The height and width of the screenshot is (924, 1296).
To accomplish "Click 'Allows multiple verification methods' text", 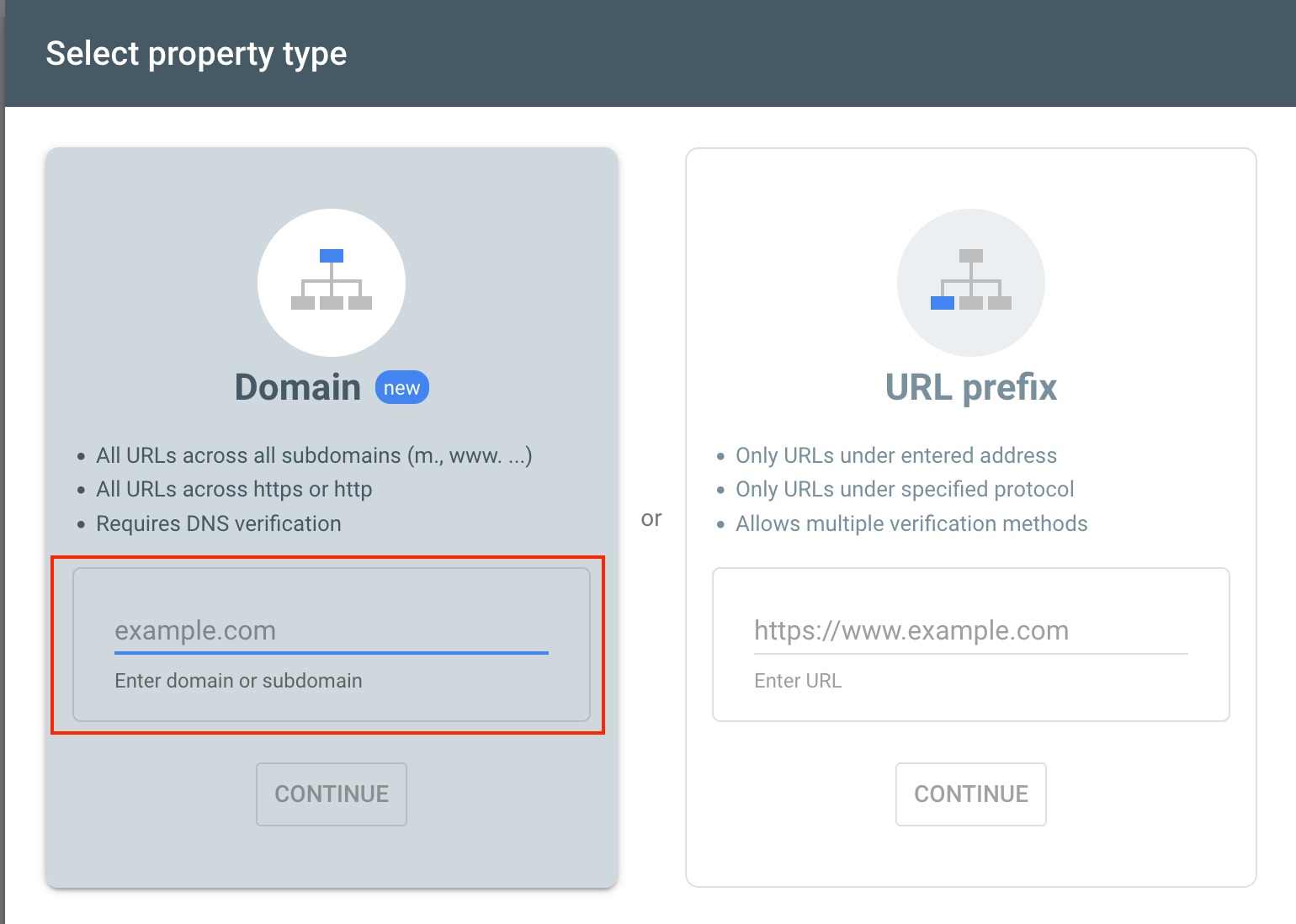I will pos(911,523).
